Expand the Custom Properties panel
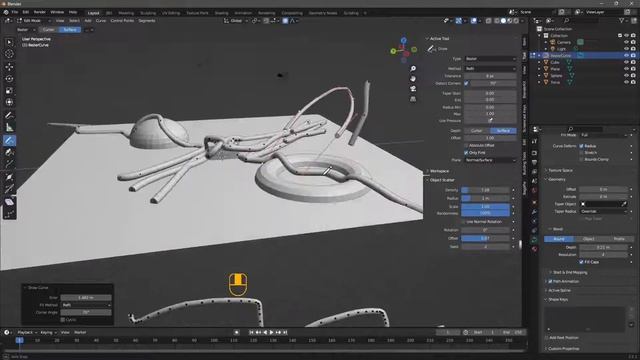Image resolution: width=640 pixels, height=360 pixels. (x=562, y=349)
